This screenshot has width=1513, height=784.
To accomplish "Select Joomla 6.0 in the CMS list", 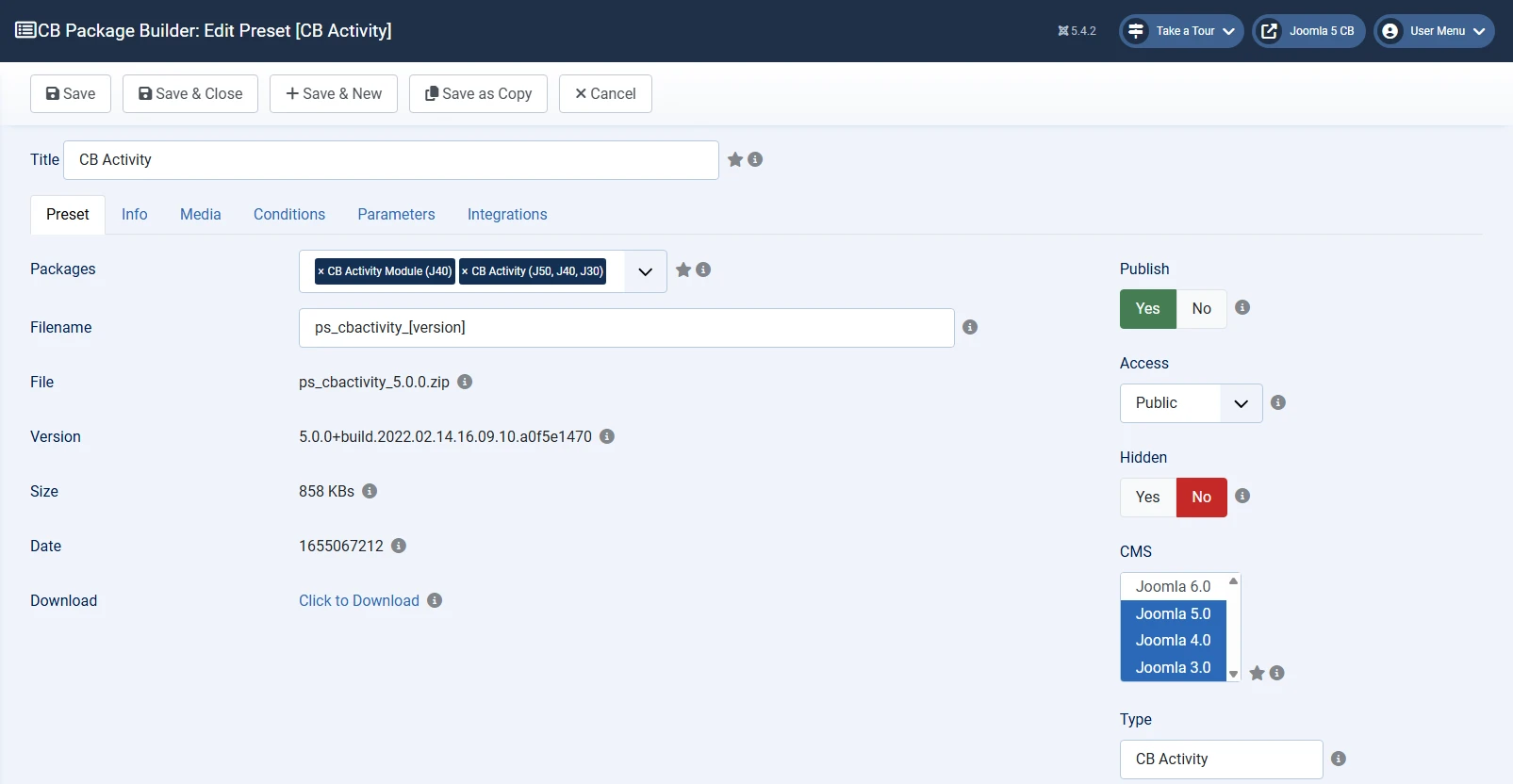I will click(1173, 586).
